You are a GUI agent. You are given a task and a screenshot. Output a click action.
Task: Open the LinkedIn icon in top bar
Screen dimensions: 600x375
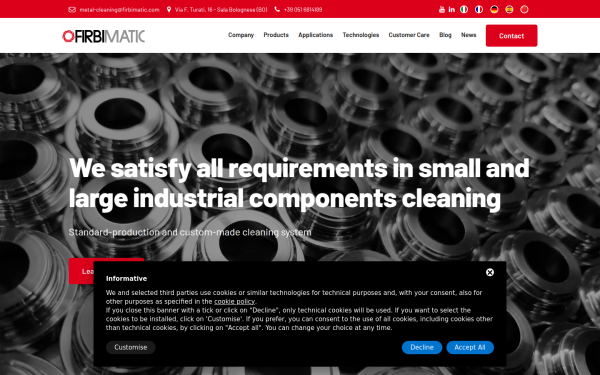tap(452, 10)
